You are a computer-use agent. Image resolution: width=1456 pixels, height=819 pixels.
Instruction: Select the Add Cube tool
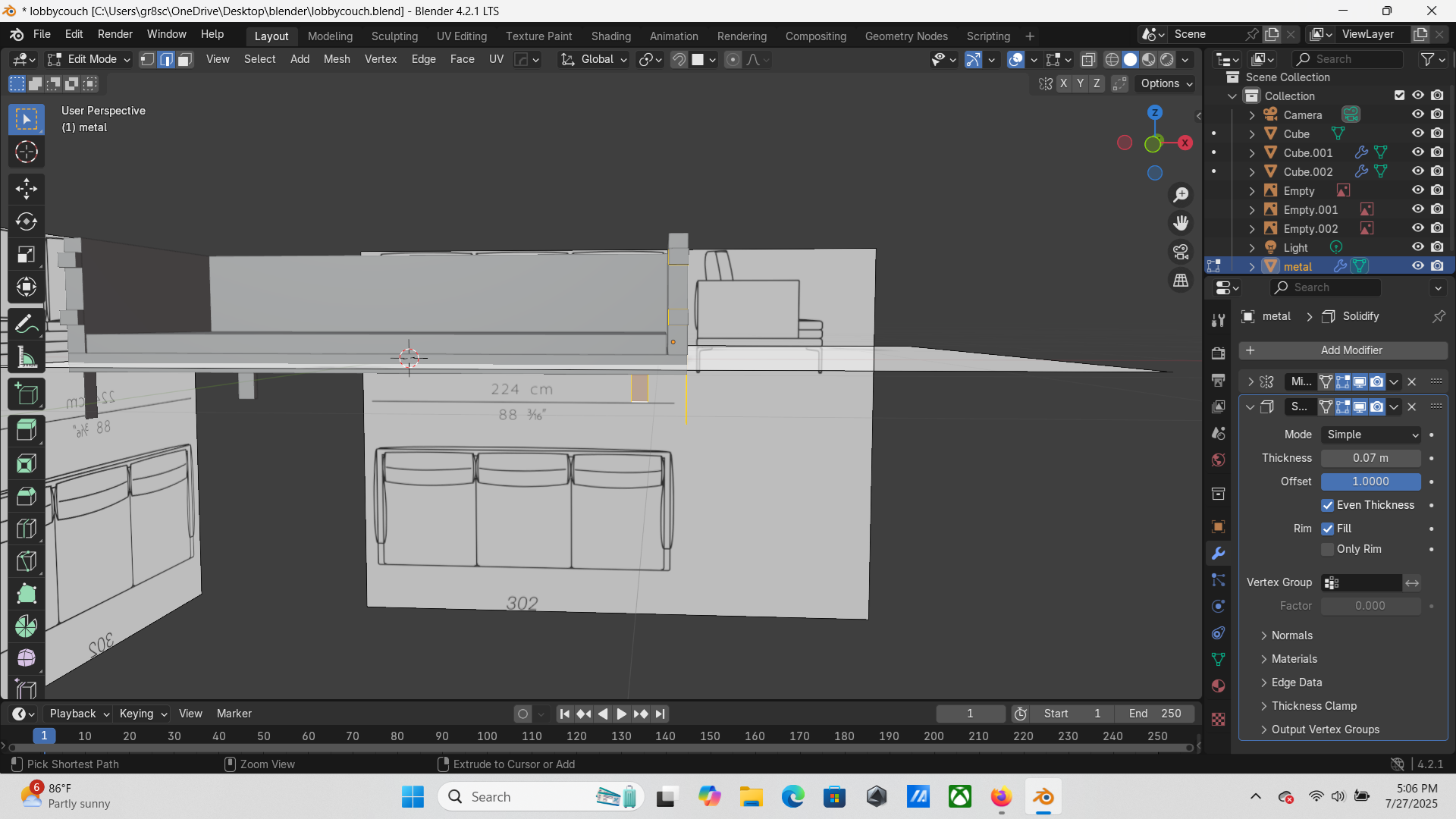pyautogui.click(x=27, y=394)
